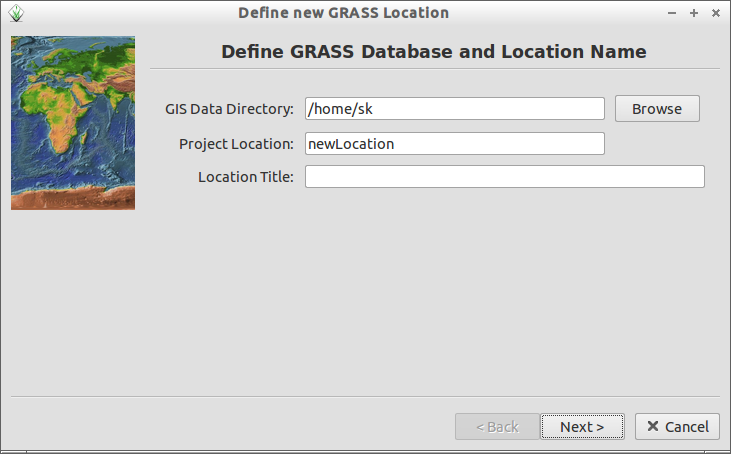
Task: Open the Browse directory chooser
Action: pyautogui.click(x=657, y=109)
